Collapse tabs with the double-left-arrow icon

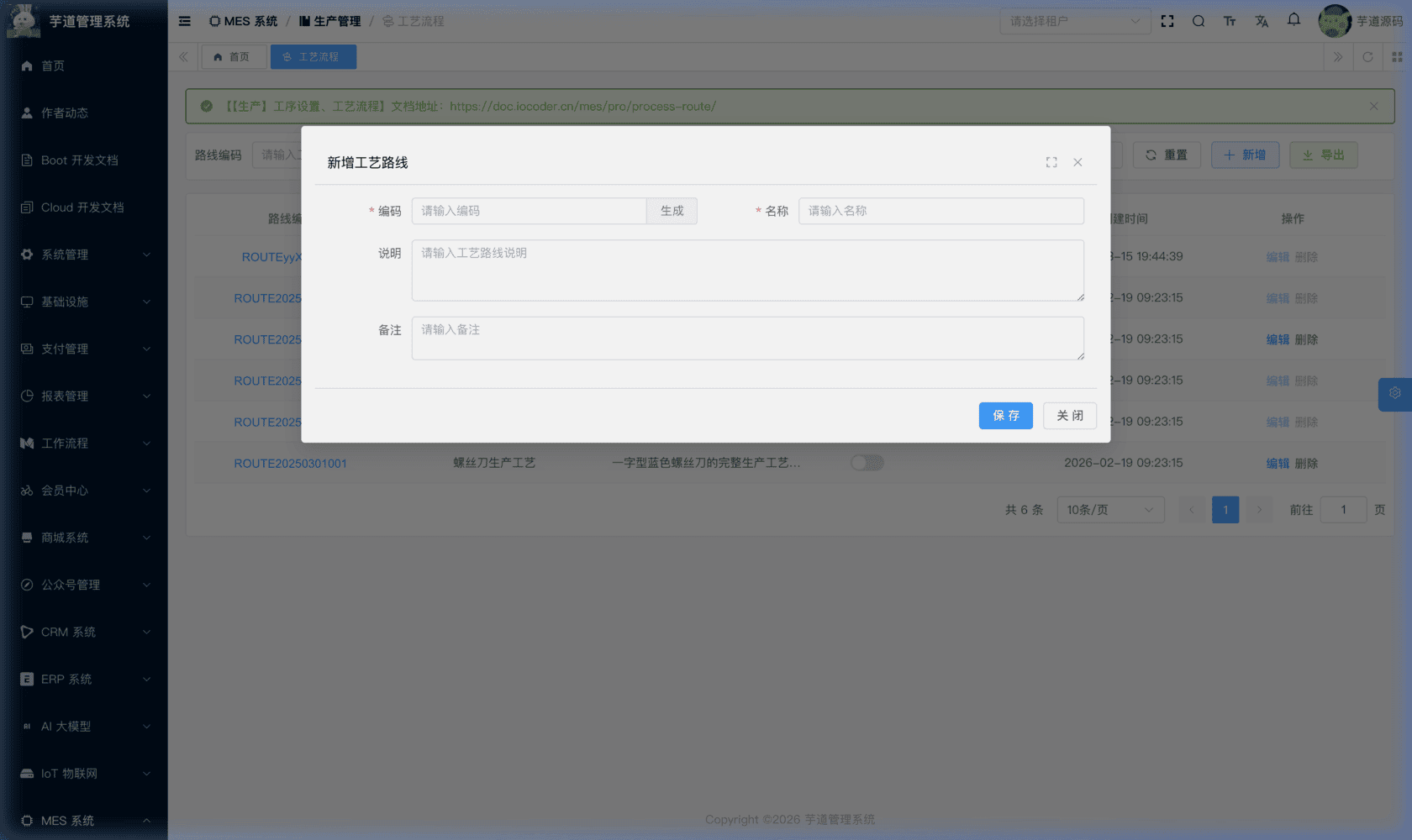(x=183, y=56)
